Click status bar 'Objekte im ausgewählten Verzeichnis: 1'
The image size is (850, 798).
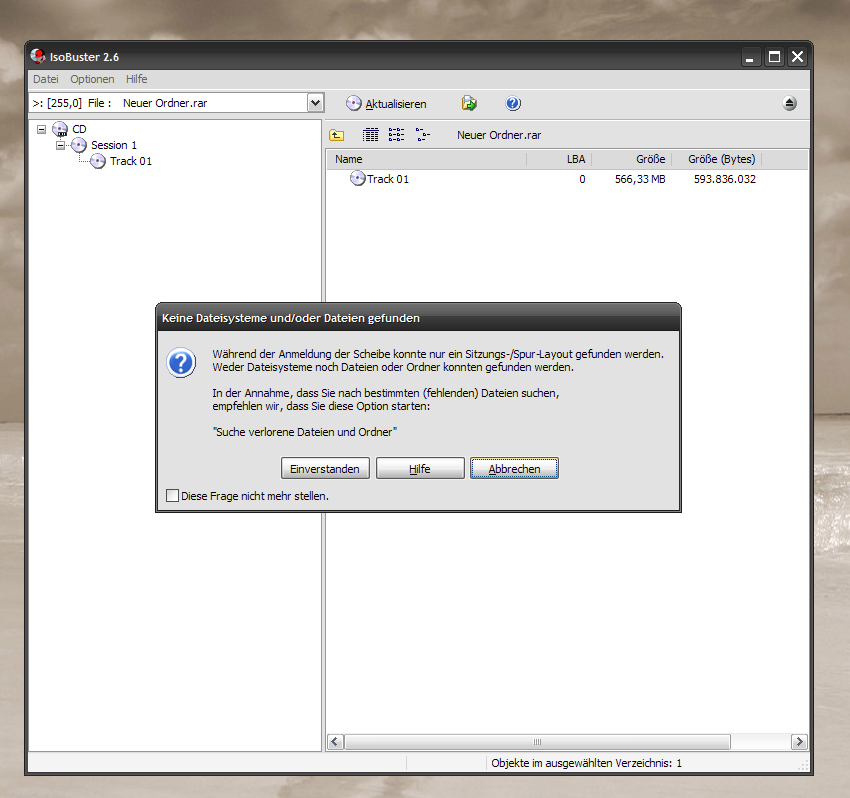587,763
